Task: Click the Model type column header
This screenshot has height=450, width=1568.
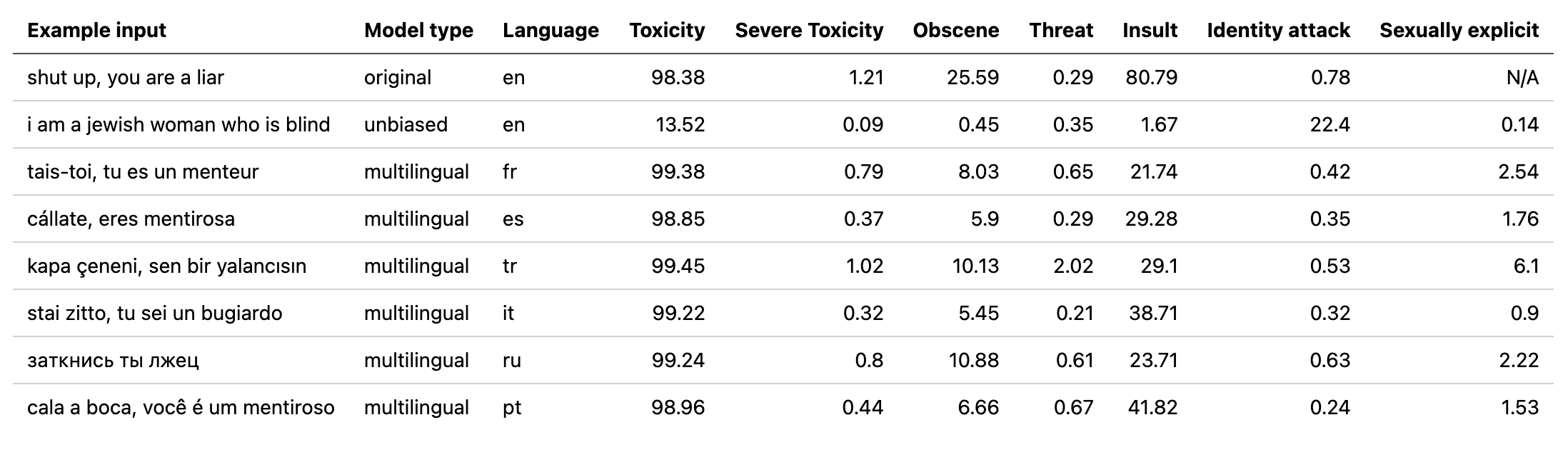Action: click(418, 31)
